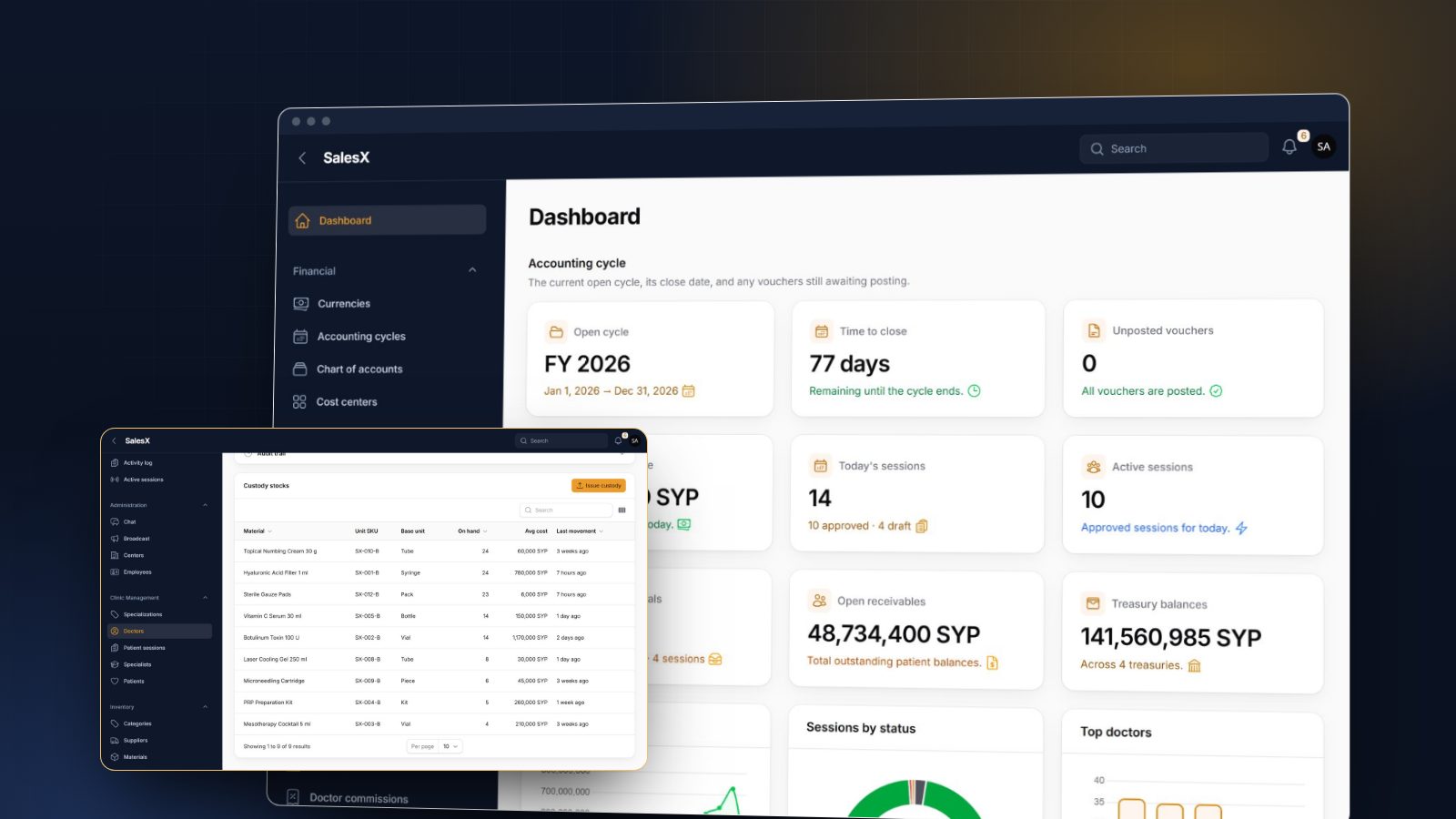Image resolution: width=1456 pixels, height=819 pixels.
Task: Toggle columns icon beside the custody table search
Action: [x=622, y=510]
